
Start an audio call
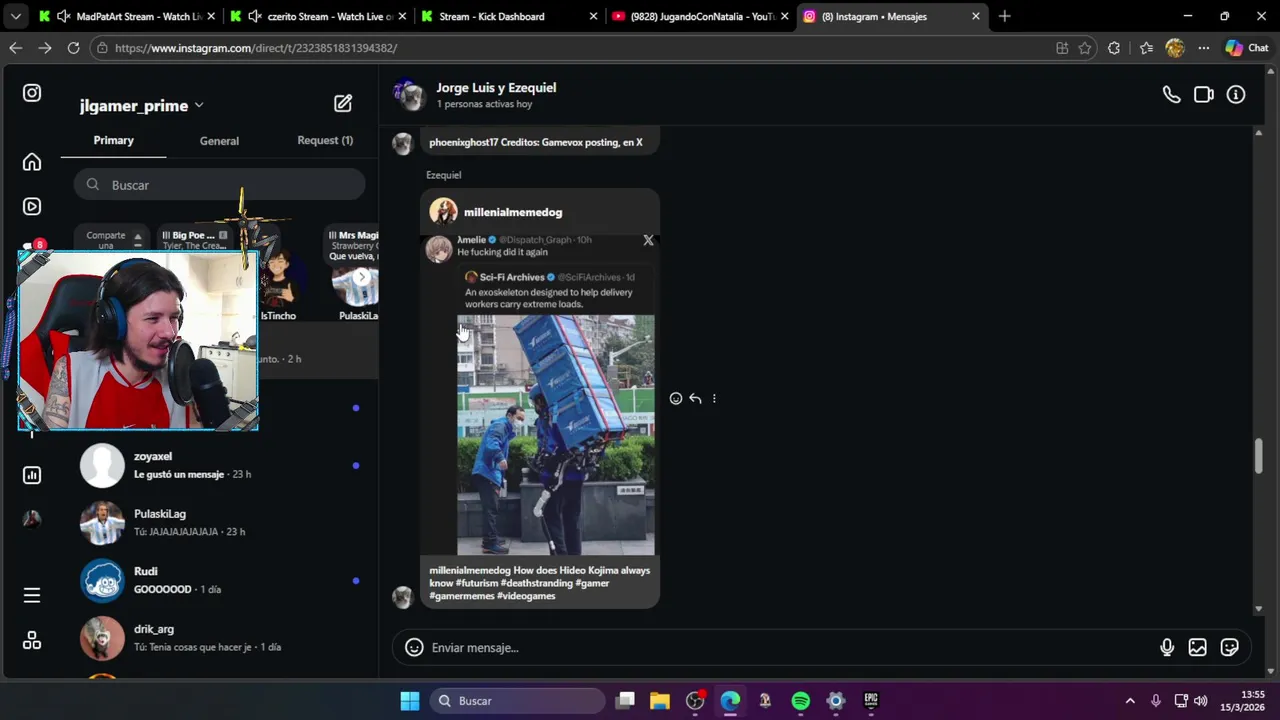1171,95
